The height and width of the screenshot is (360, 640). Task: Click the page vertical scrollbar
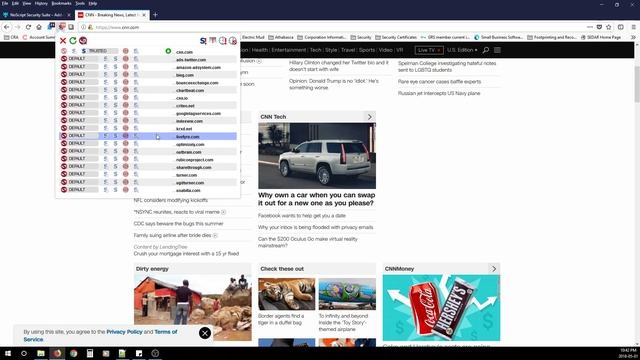637,84
